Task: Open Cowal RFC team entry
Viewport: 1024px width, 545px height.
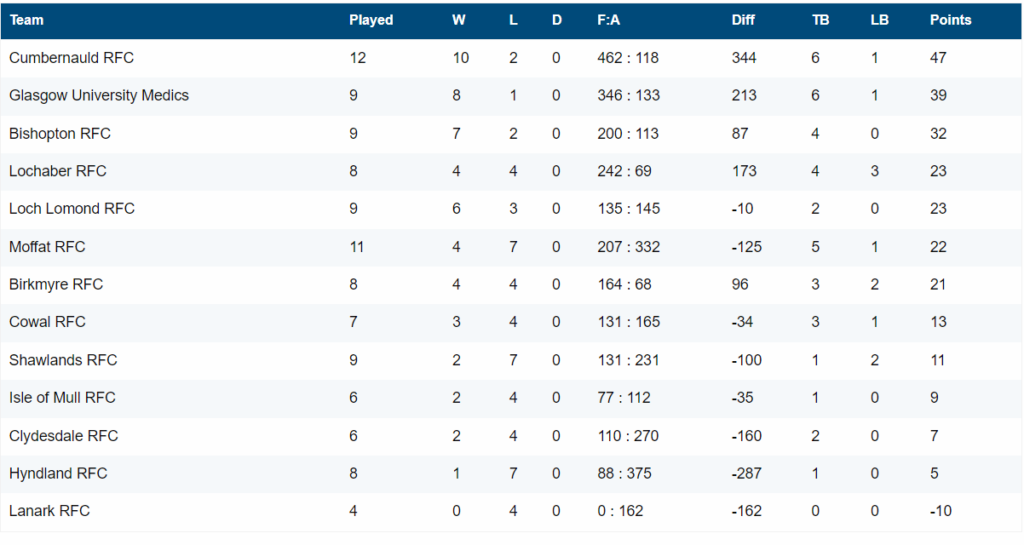Action: point(47,322)
